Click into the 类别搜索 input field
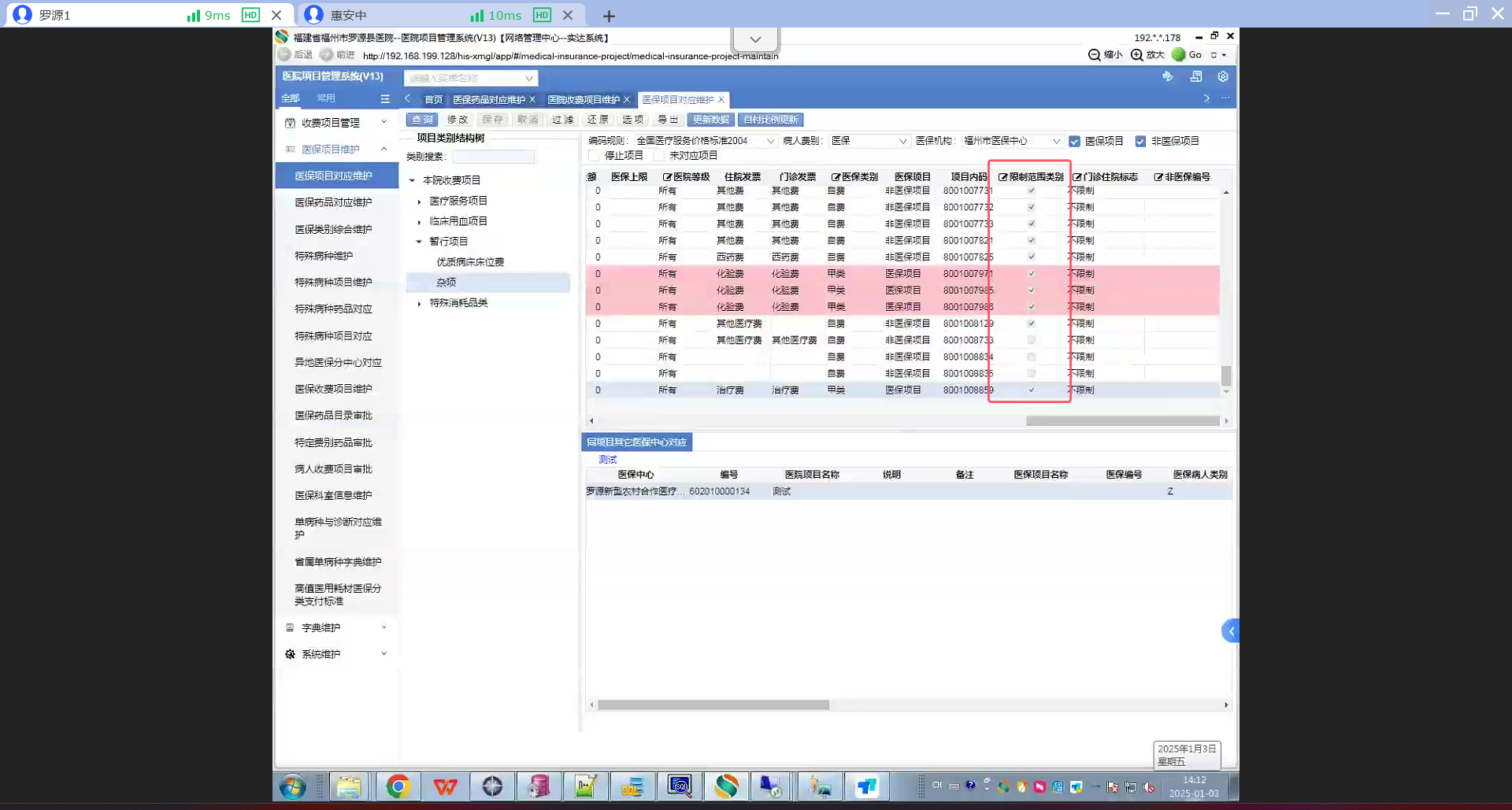1512x810 pixels. 493,157
